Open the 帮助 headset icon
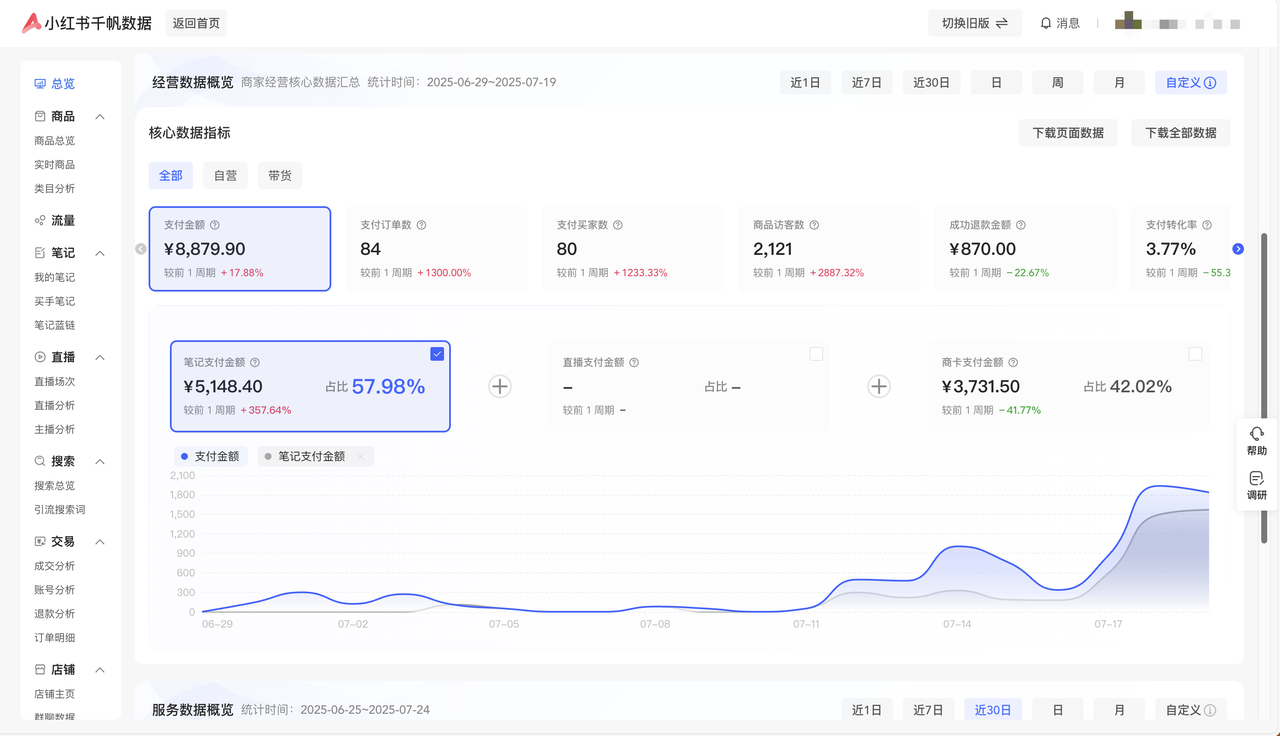Viewport: 1280px width, 736px height. tap(1257, 434)
